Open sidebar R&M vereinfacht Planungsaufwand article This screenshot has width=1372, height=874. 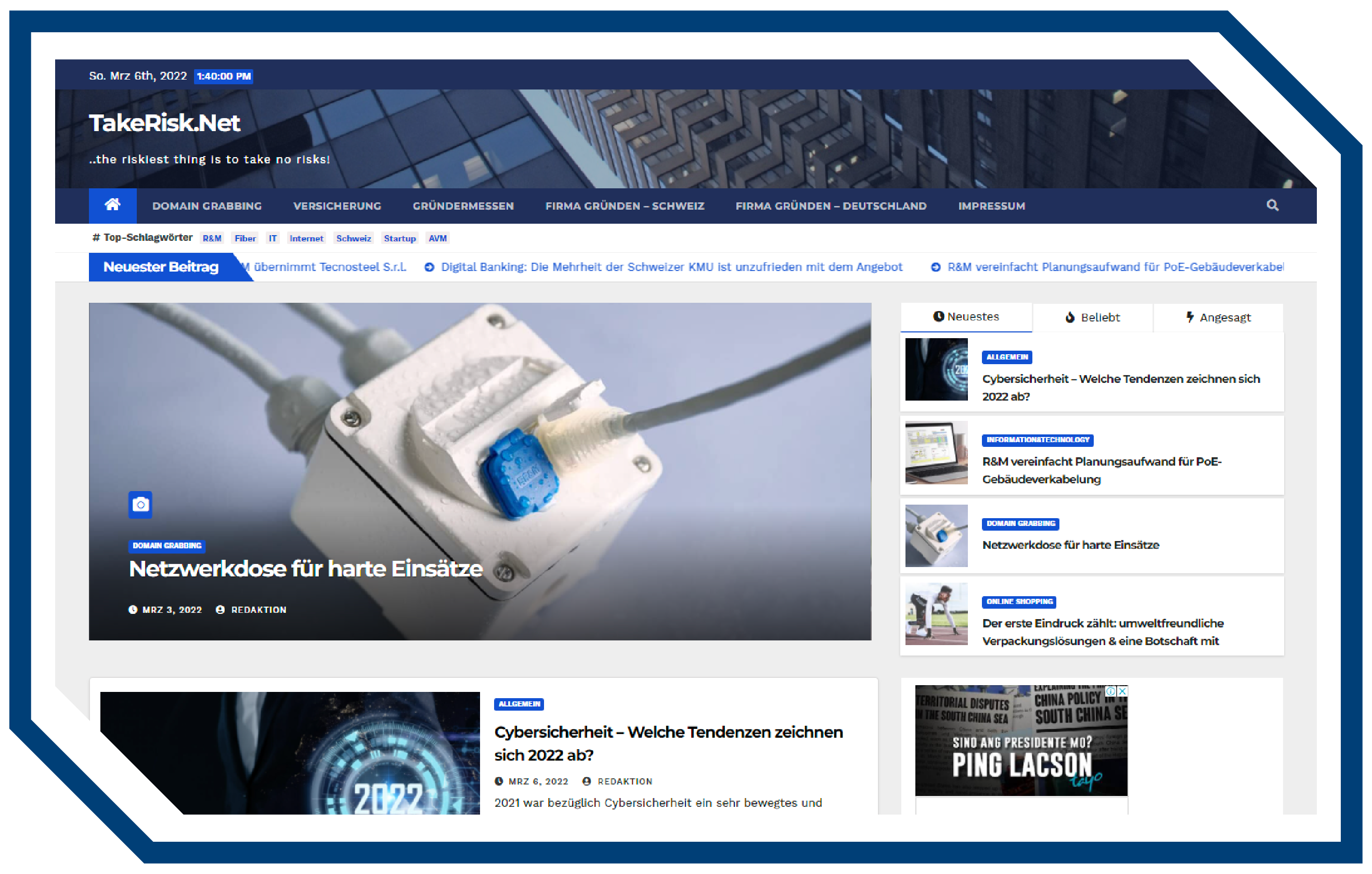click(1102, 470)
